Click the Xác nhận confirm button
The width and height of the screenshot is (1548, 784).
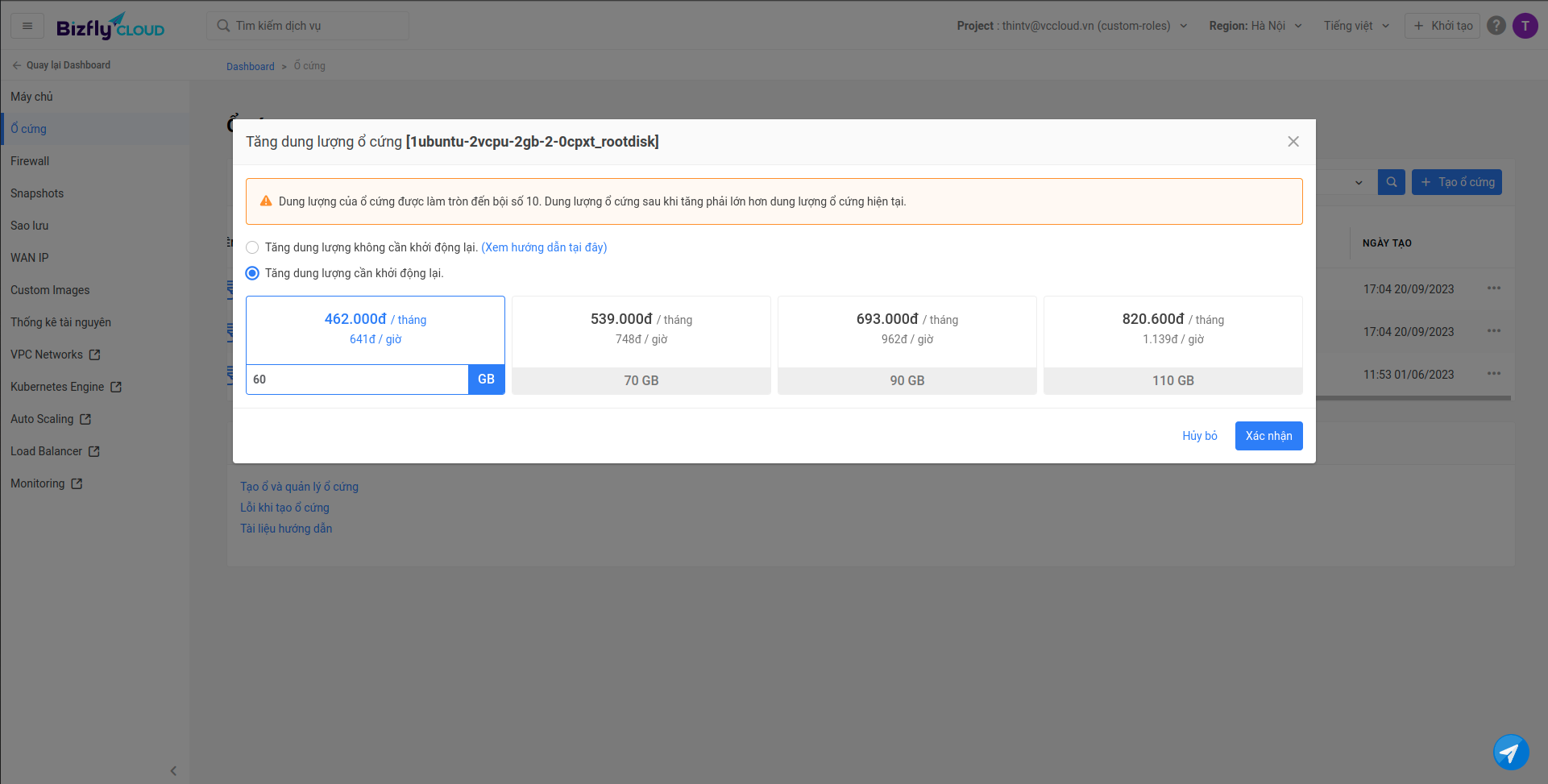pos(1268,436)
